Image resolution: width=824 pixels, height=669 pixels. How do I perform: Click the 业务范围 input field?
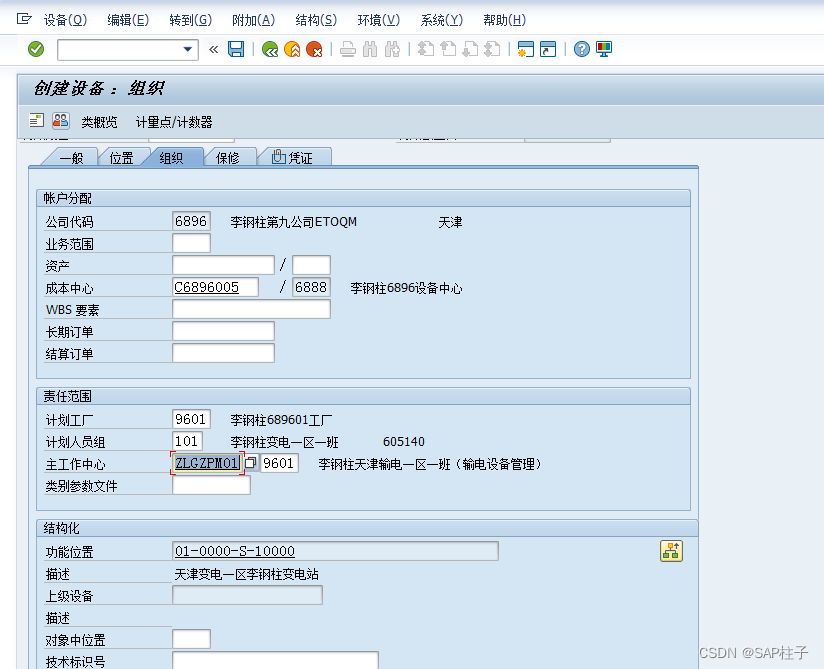191,243
